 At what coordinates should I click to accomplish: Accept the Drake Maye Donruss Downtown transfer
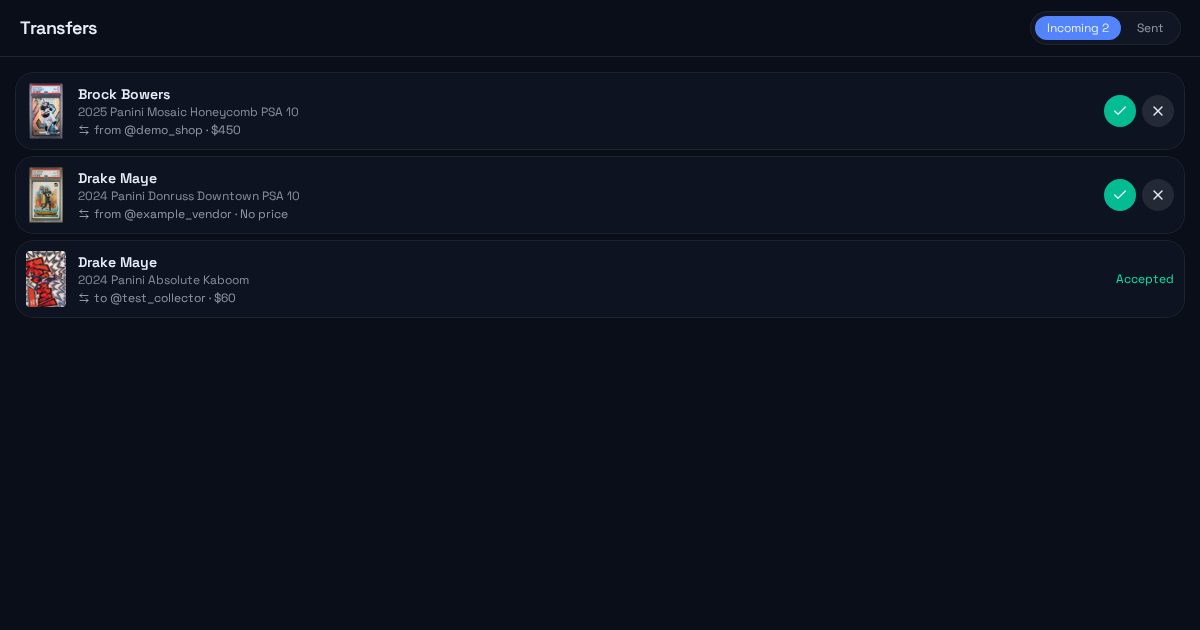(1120, 195)
